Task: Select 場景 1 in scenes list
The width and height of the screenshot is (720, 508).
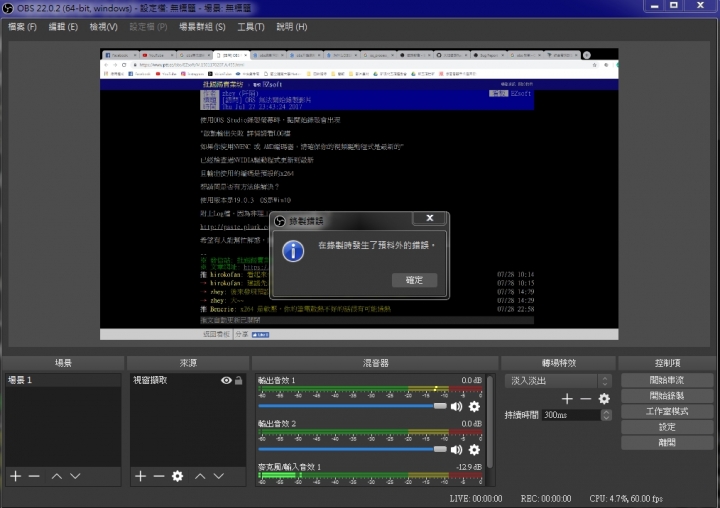Action: coord(63,380)
